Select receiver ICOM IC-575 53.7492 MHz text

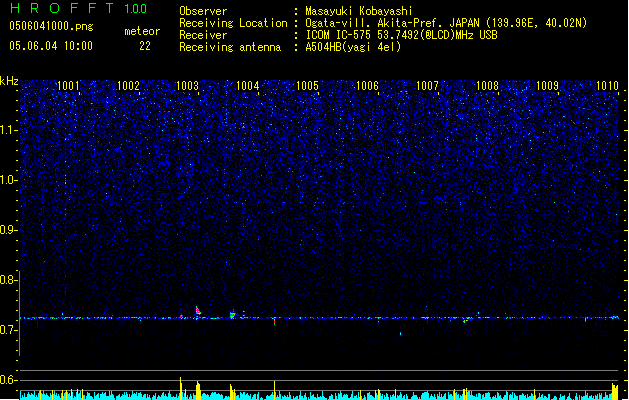click(x=401, y=35)
